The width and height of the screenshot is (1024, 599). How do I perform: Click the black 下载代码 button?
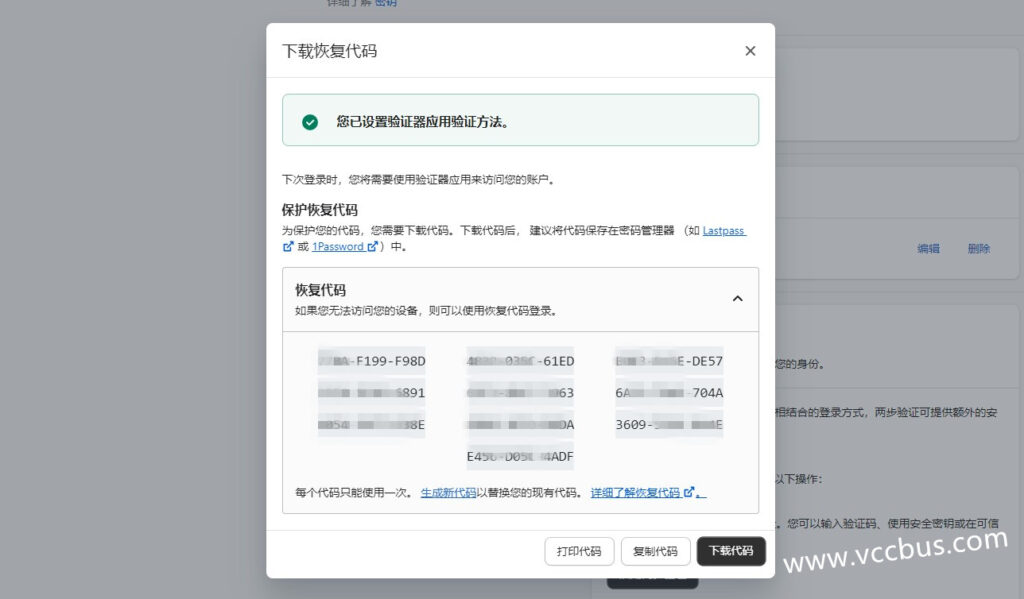(731, 551)
